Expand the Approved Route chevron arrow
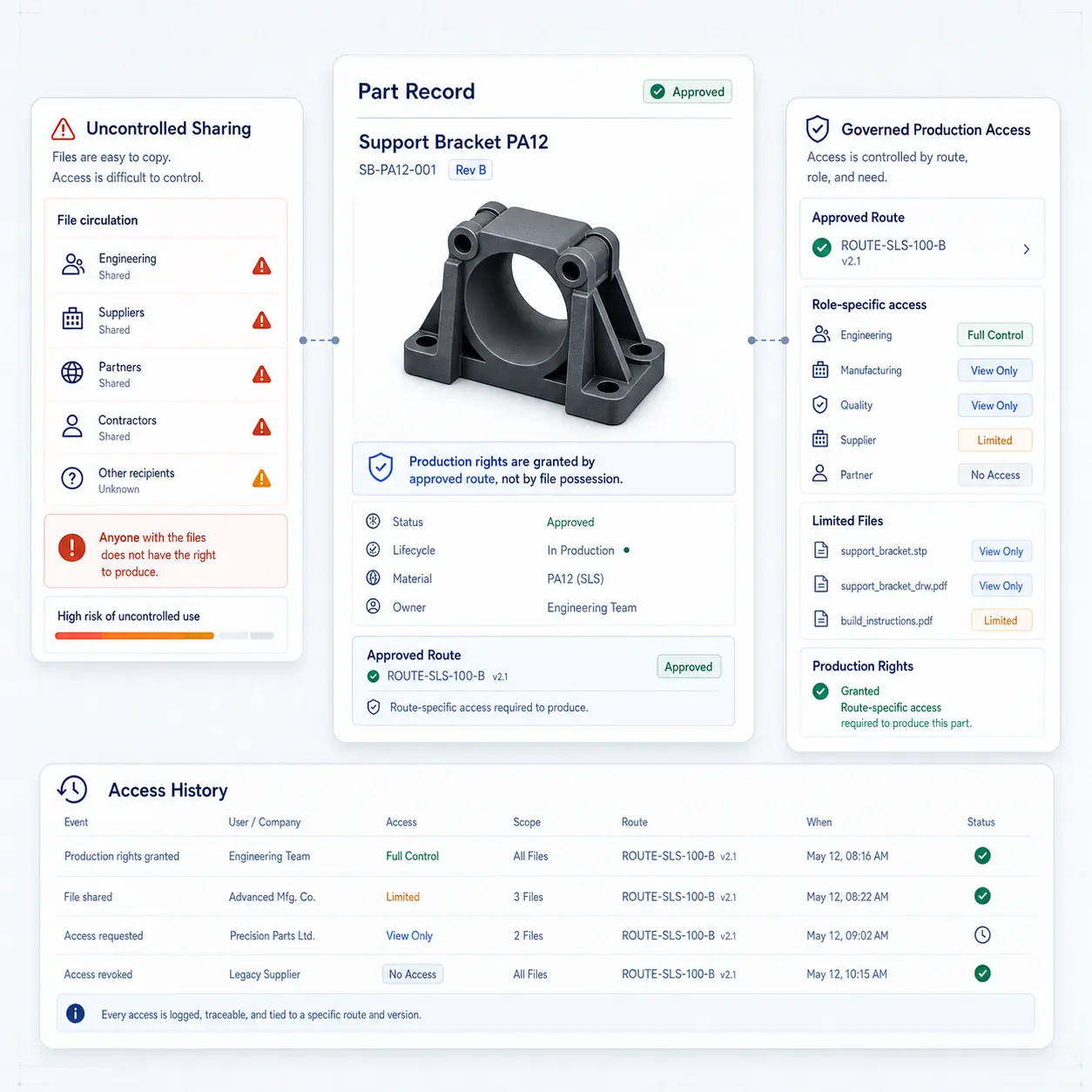 click(1027, 249)
